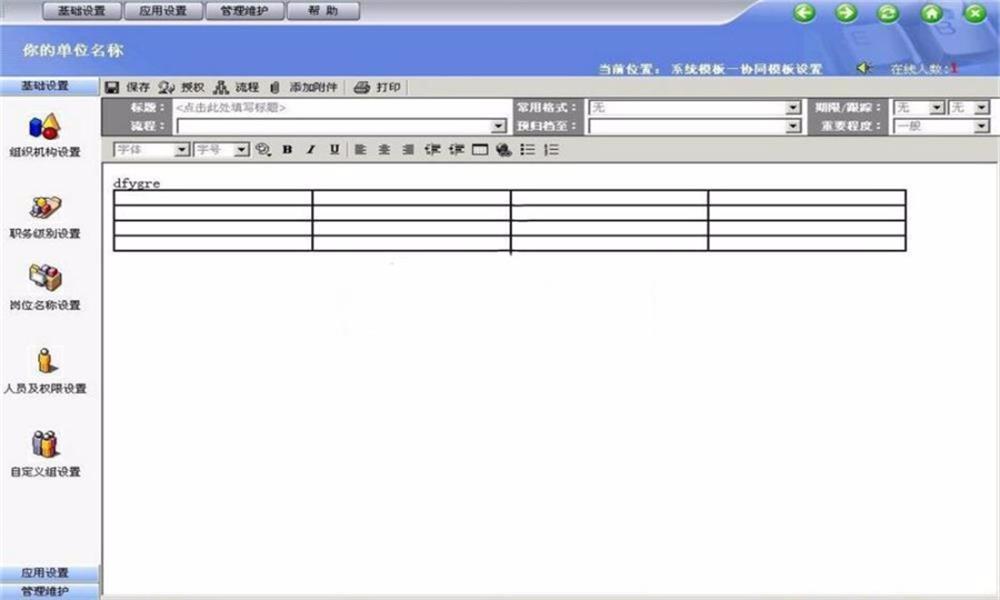Align text right in the editor
The width and height of the screenshot is (1000, 600).
408,150
